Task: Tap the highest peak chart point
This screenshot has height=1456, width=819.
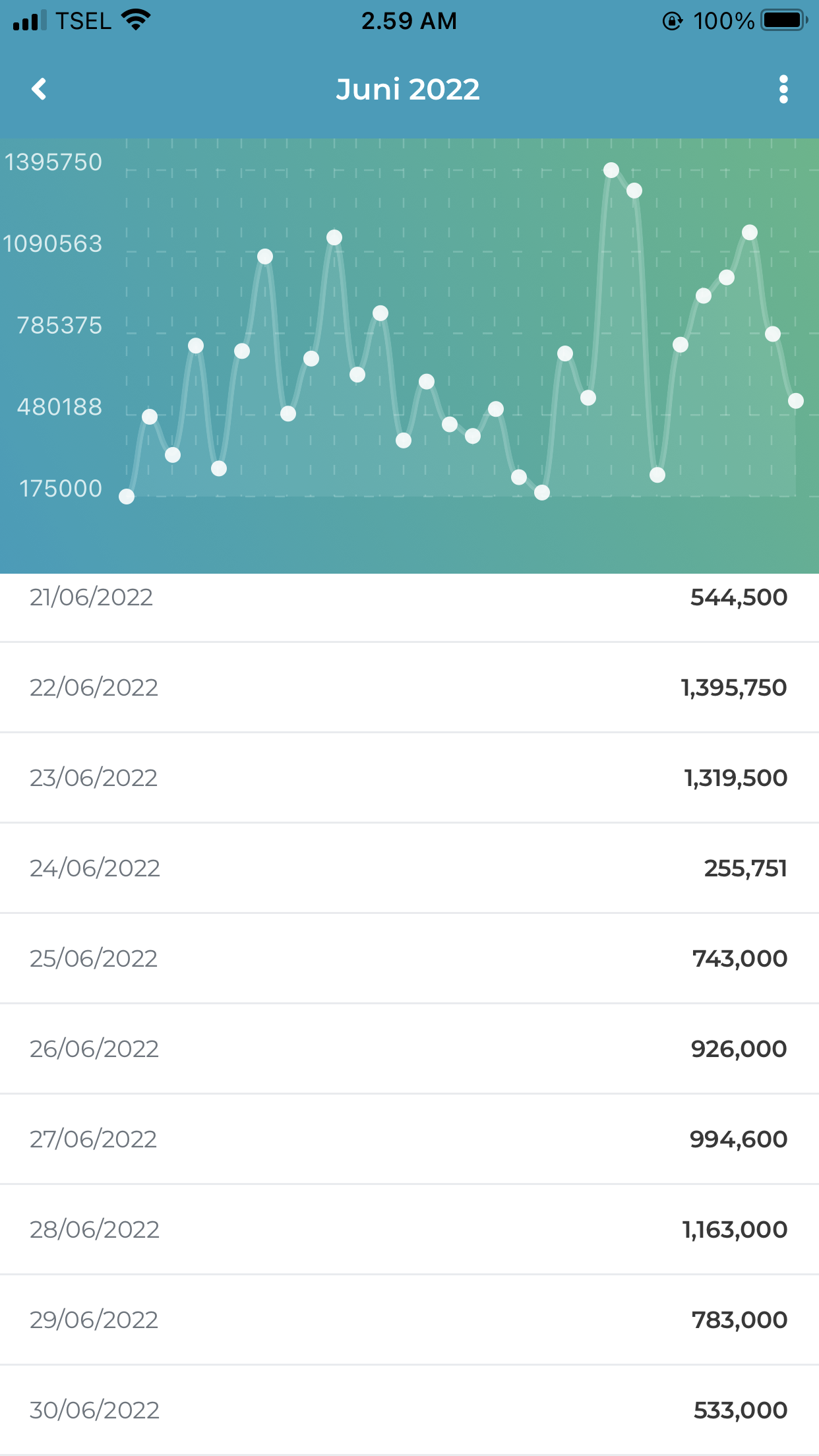Action: coord(611,170)
